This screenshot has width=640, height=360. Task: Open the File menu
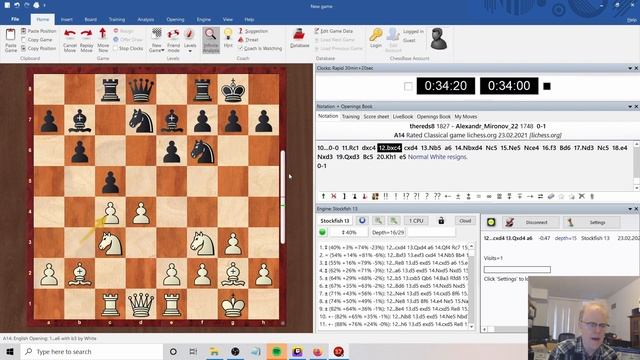point(15,19)
